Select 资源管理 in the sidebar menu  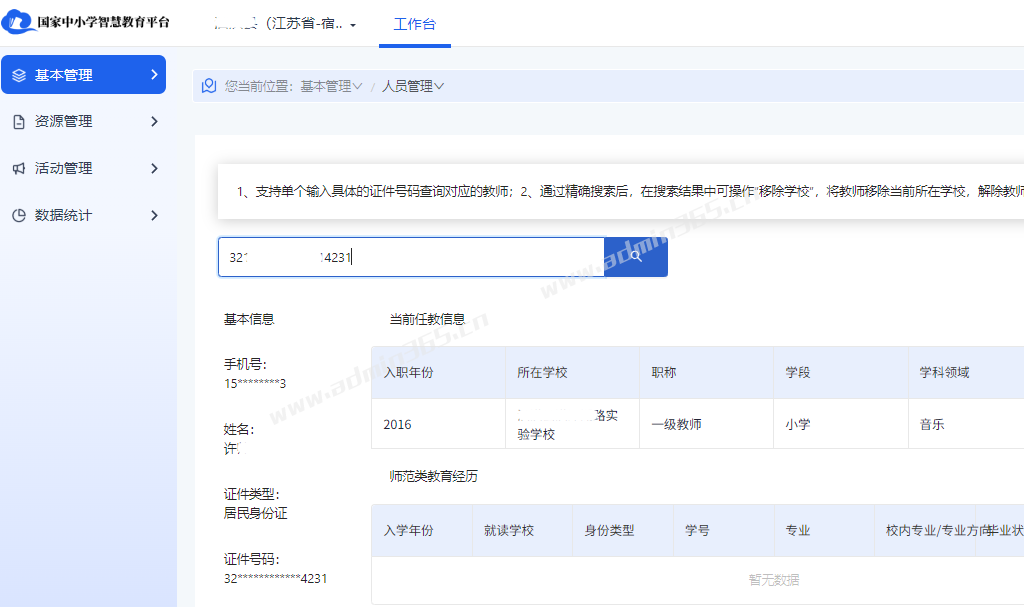[64, 122]
